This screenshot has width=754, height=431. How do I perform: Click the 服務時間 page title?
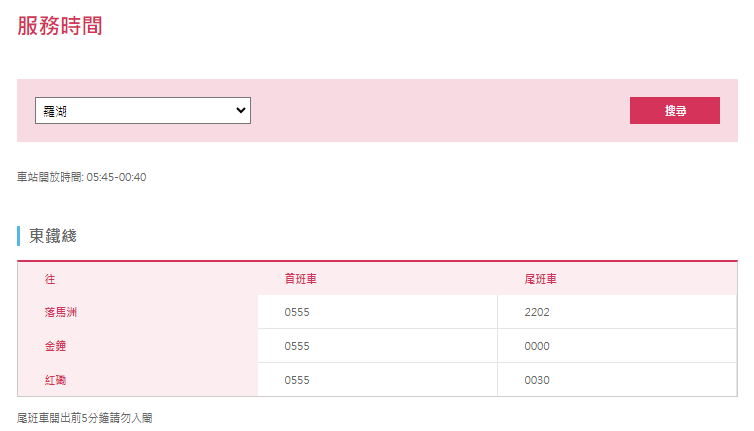click(x=60, y=25)
